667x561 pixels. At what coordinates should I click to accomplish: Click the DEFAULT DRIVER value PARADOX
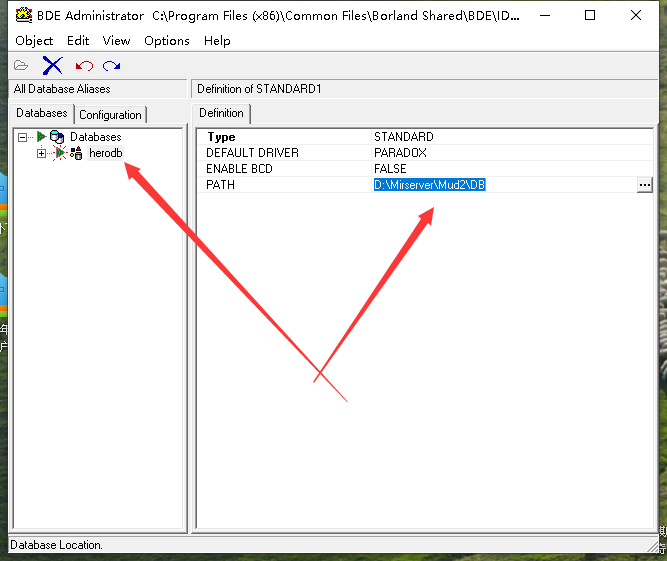pos(400,153)
